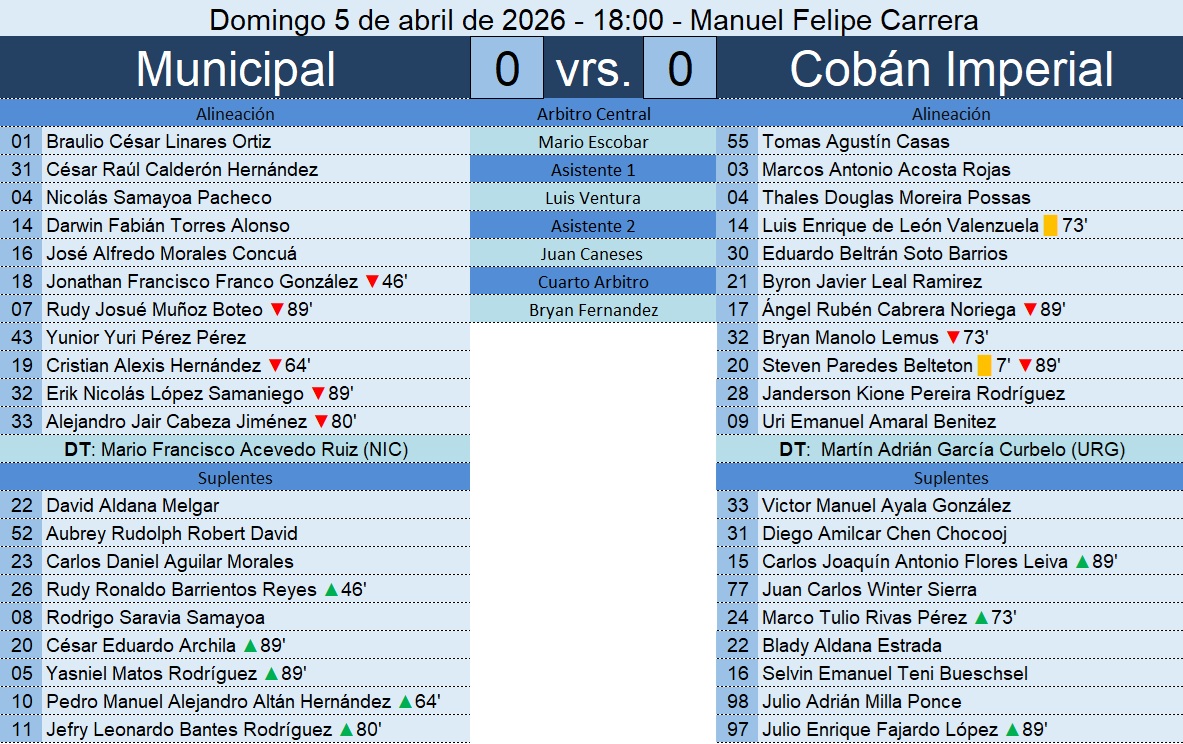Click the red arrow beside Alejandro Jair Cabeza Jiménez
This screenshot has width=1183, height=744.
[x=322, y=422]
